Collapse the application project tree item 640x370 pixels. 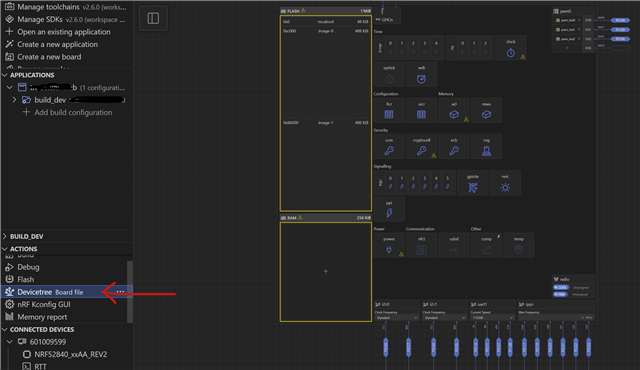[10, 88]
